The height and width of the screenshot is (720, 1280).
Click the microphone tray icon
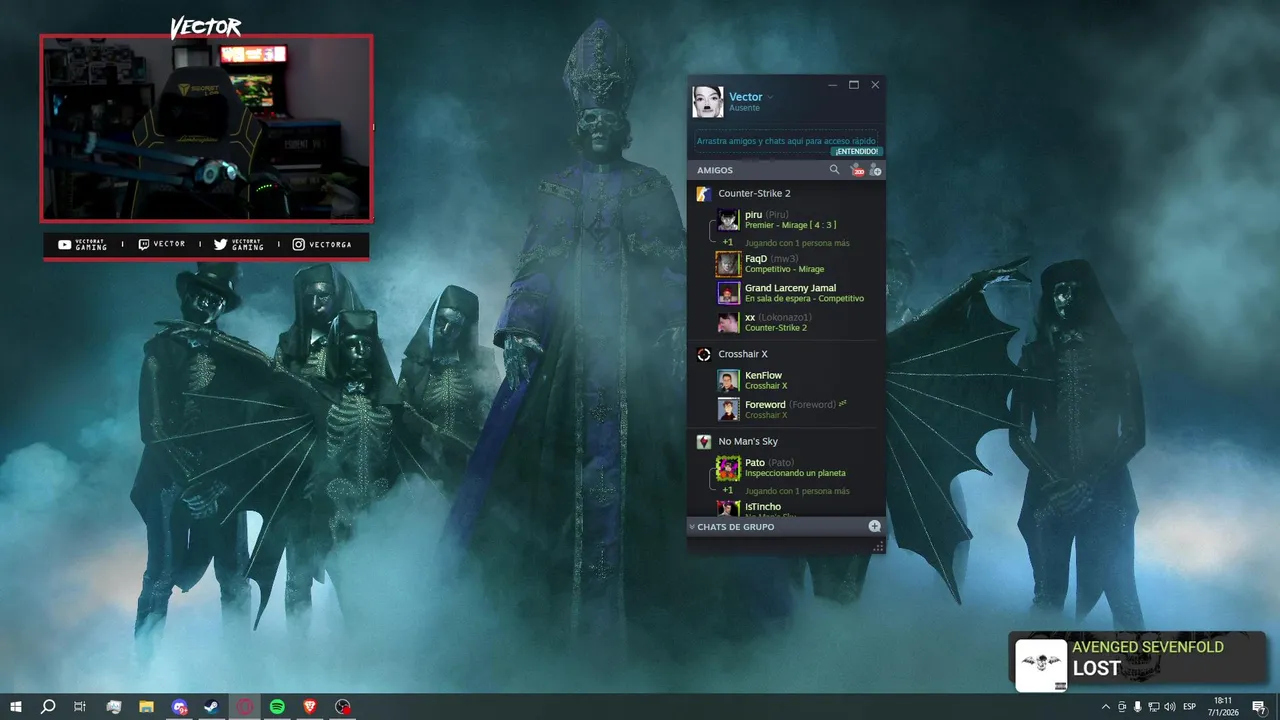1137,707
